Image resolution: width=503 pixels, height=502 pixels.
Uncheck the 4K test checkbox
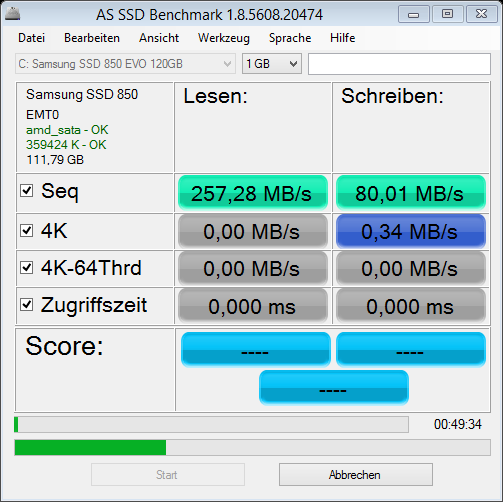(27, 230)
